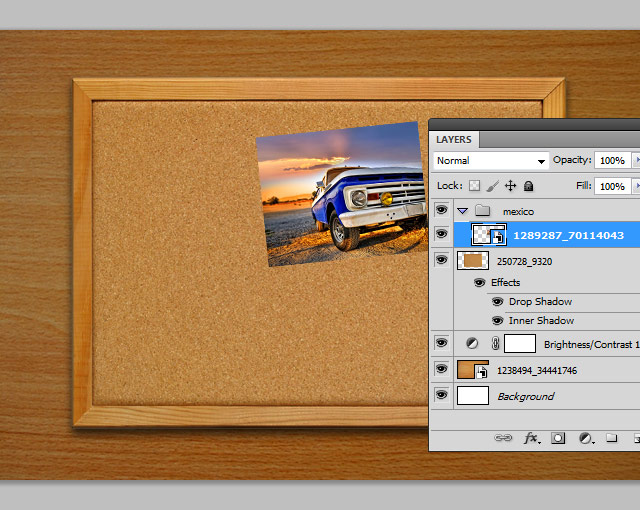Hide the Drop Shadow effect
This screenshot has width=640, height=510.
[497, 302]
